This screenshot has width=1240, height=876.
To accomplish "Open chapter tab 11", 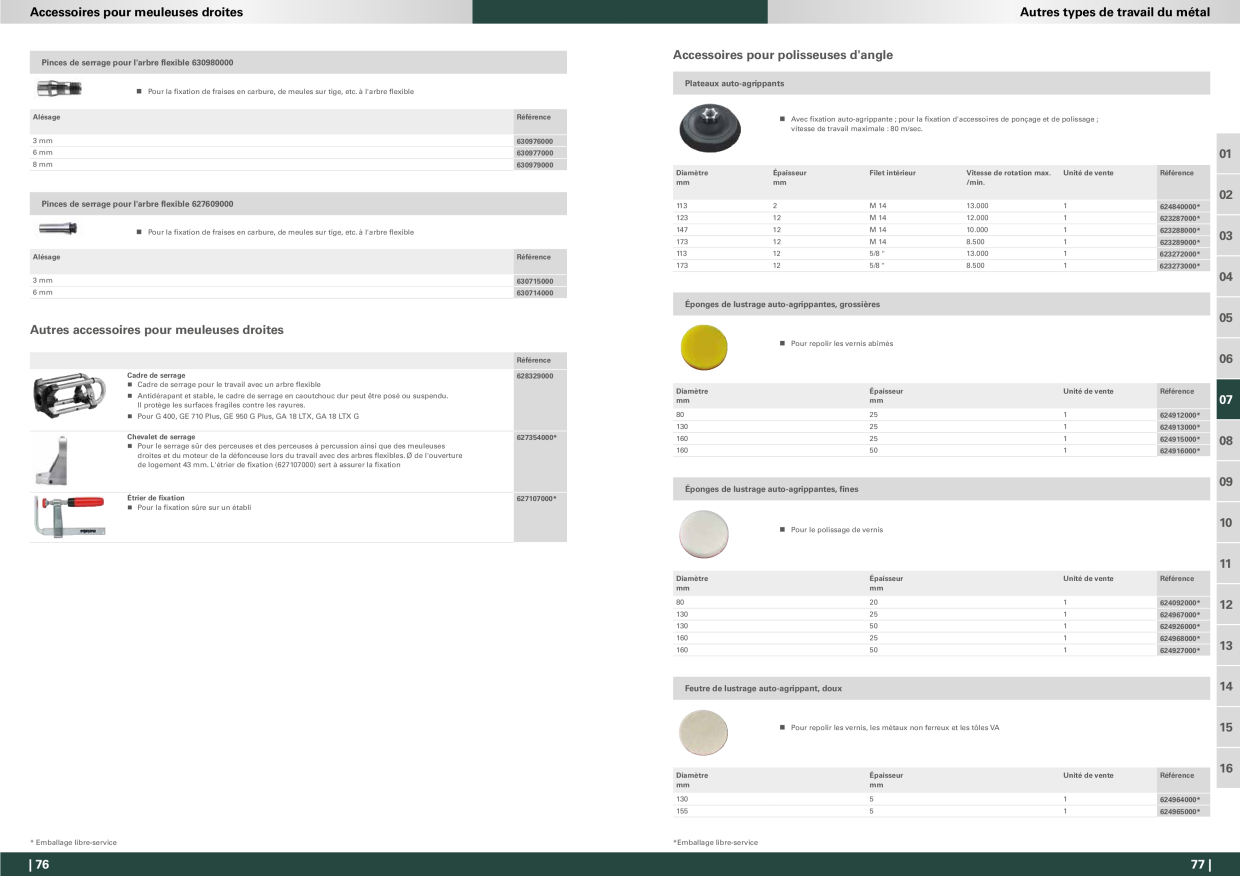I will [1226, 564].
